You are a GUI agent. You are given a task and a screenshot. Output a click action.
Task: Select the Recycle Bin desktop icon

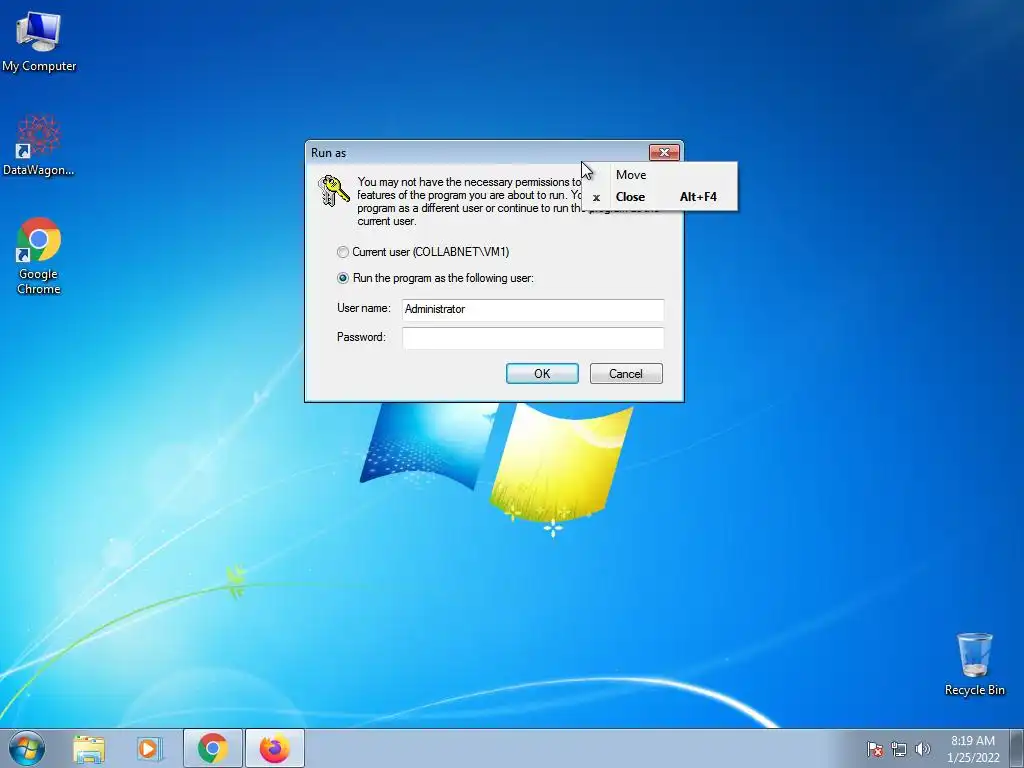coord(974,664)
